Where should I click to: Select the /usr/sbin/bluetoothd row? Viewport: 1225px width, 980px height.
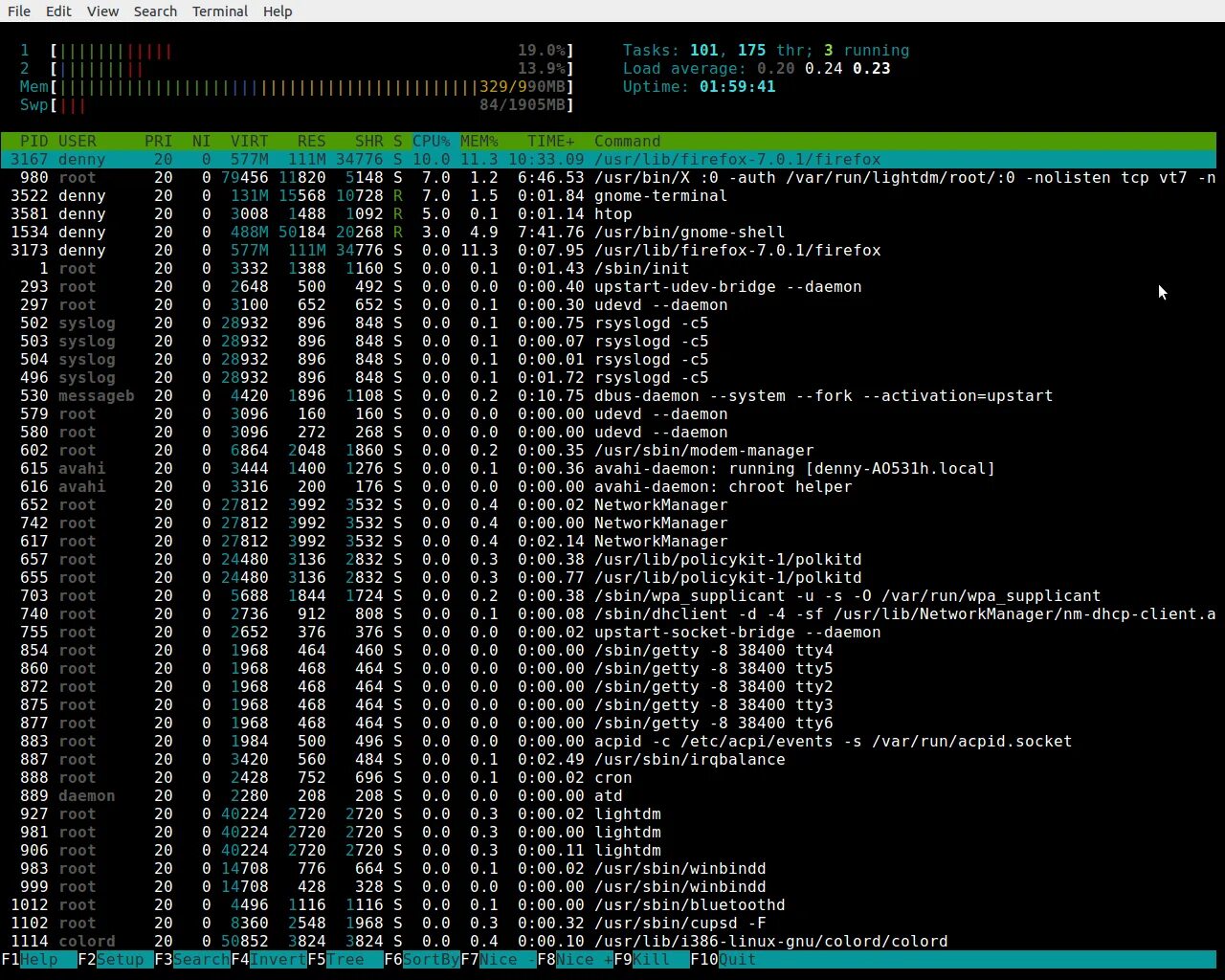point(609,904)
